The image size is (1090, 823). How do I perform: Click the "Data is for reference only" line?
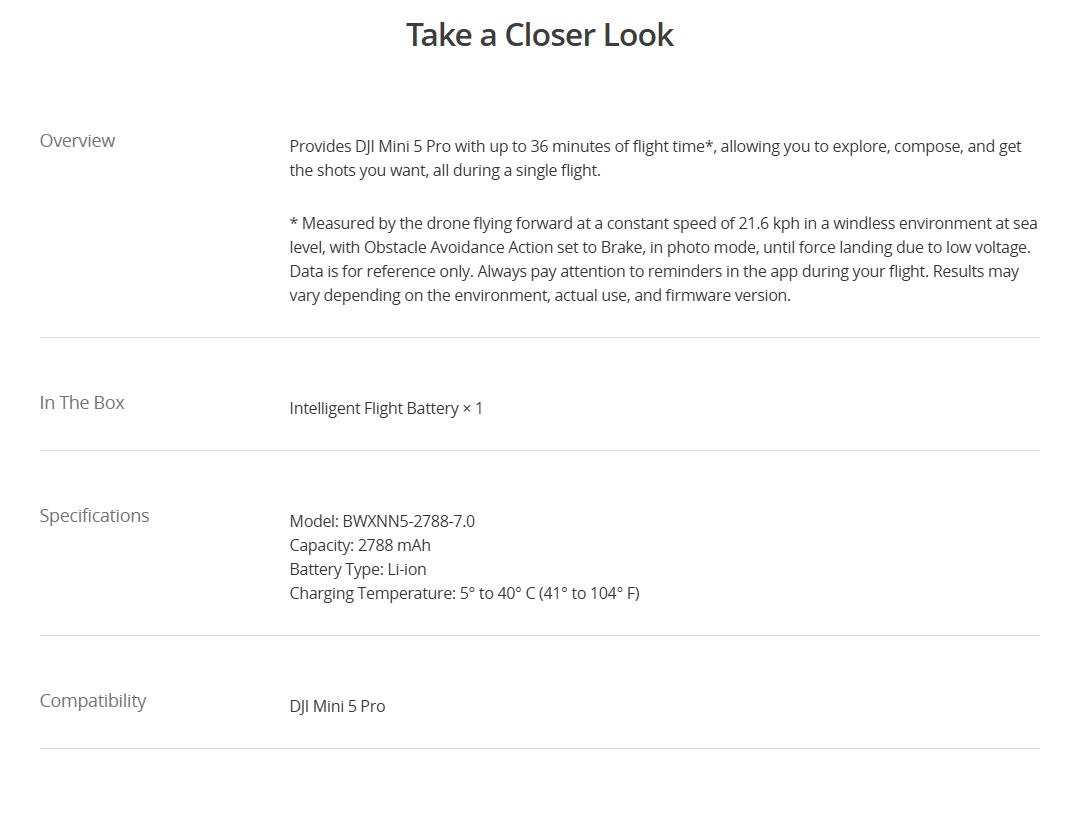click(x=654, y=271)
